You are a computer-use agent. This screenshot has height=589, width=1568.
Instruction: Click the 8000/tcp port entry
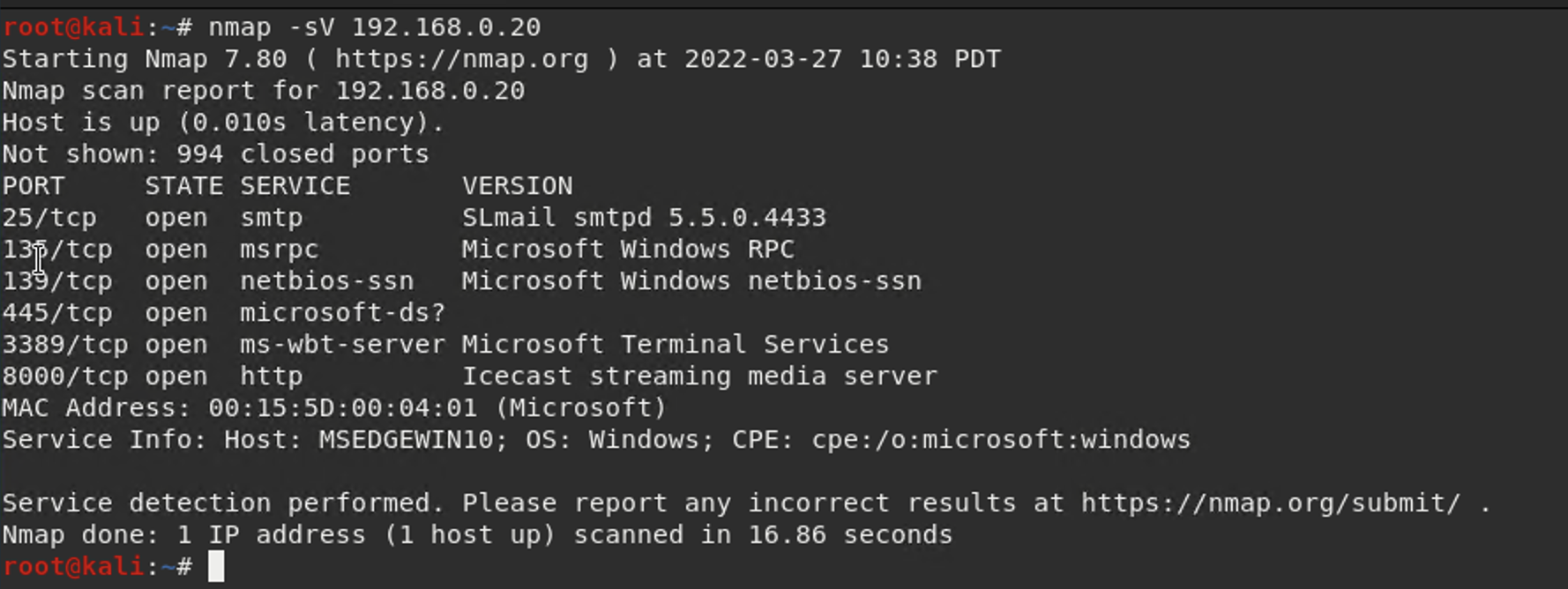point(65,377)
